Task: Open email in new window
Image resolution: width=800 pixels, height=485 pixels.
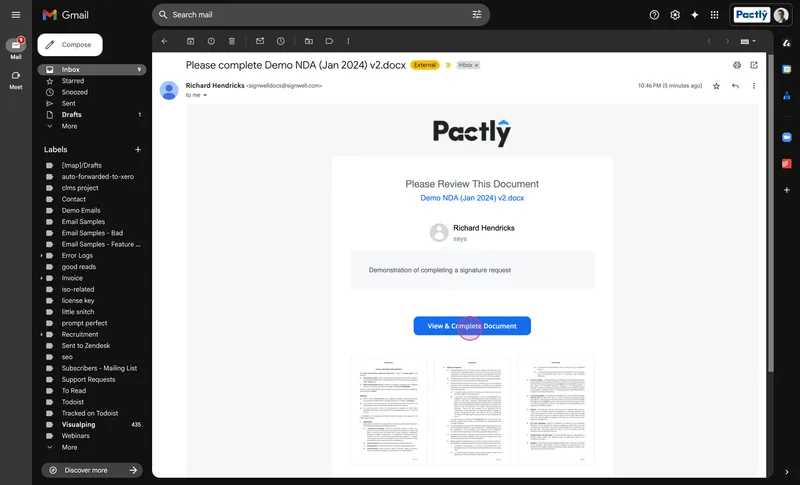Action: (754, 65)
